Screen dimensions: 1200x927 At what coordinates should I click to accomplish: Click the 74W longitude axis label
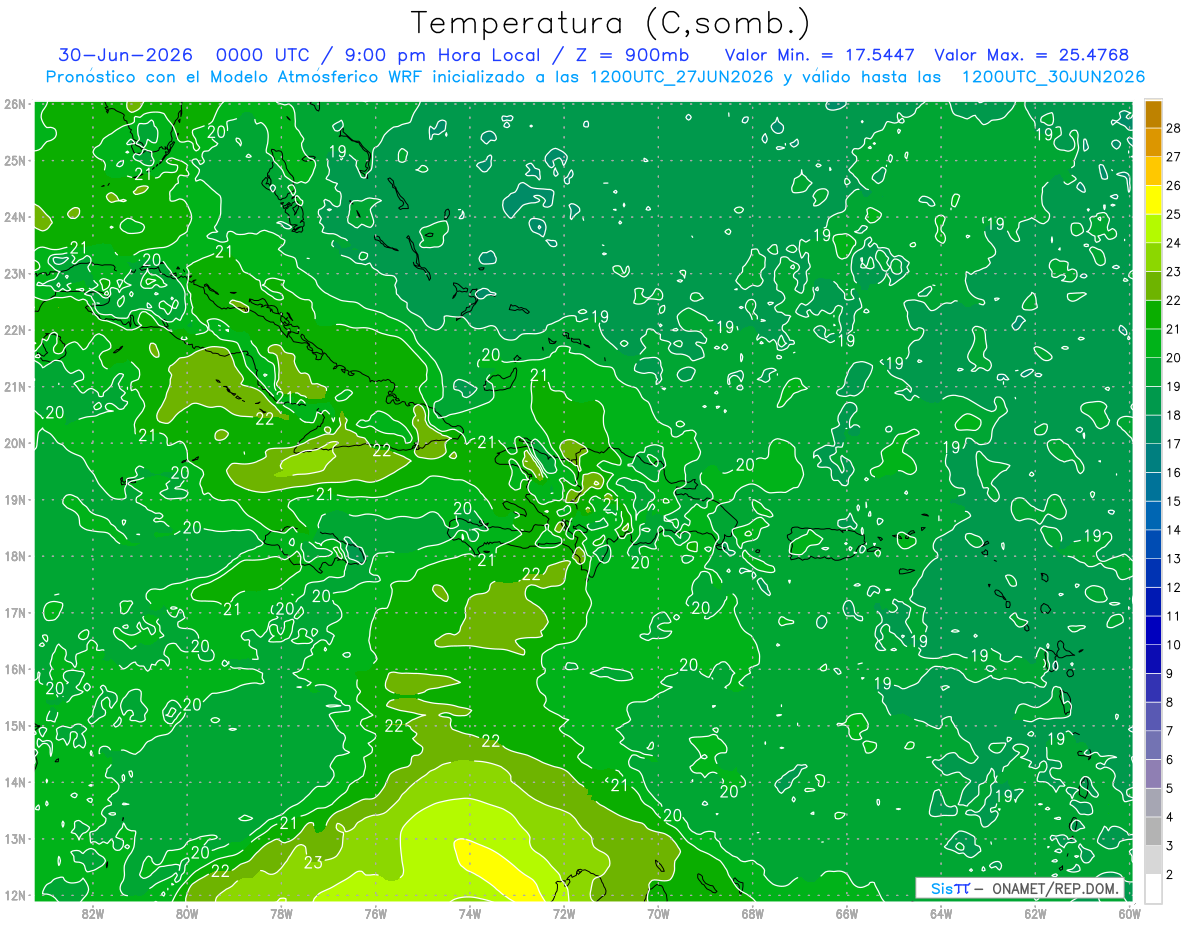coord(470,913)
